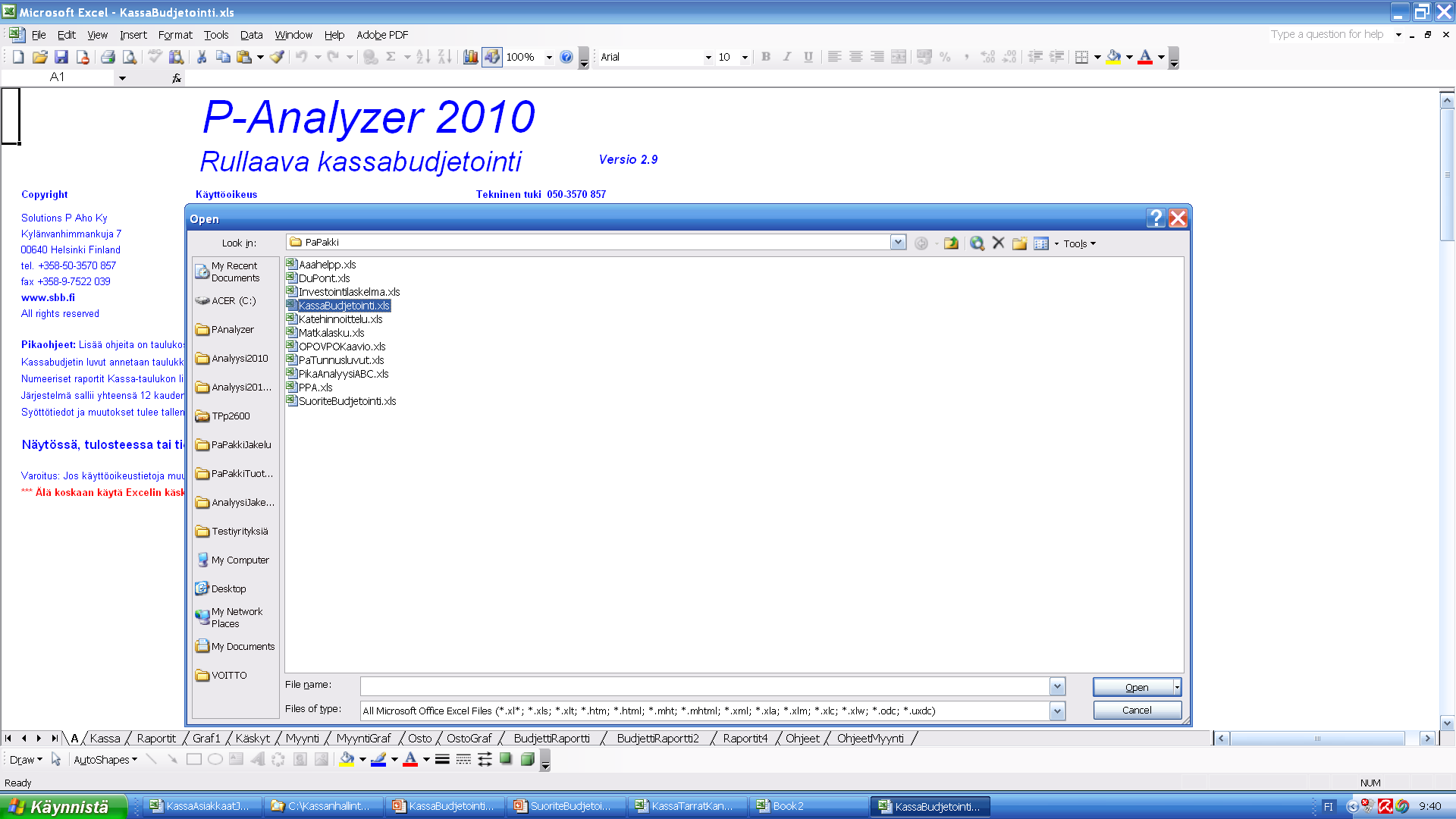This screenshot has width=1456, height=819.
Task: Click the Borders toolbar icon
Action: [x=1082, y=57]
